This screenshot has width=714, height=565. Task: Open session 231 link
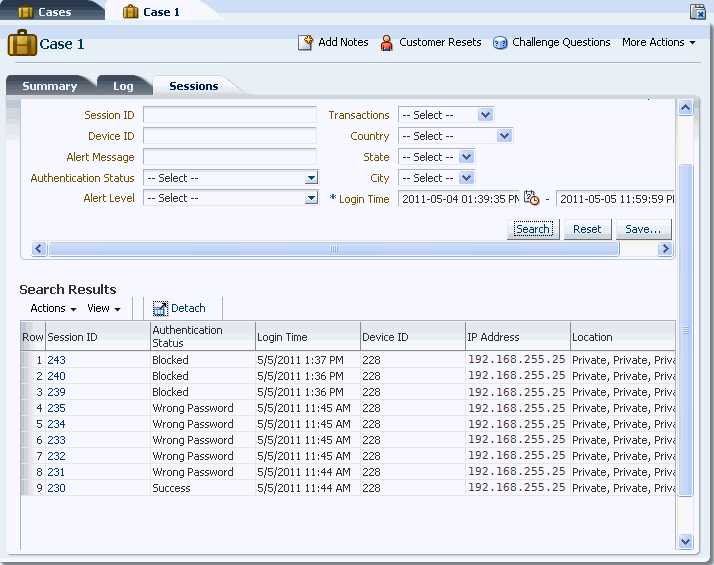pos(56,472)
